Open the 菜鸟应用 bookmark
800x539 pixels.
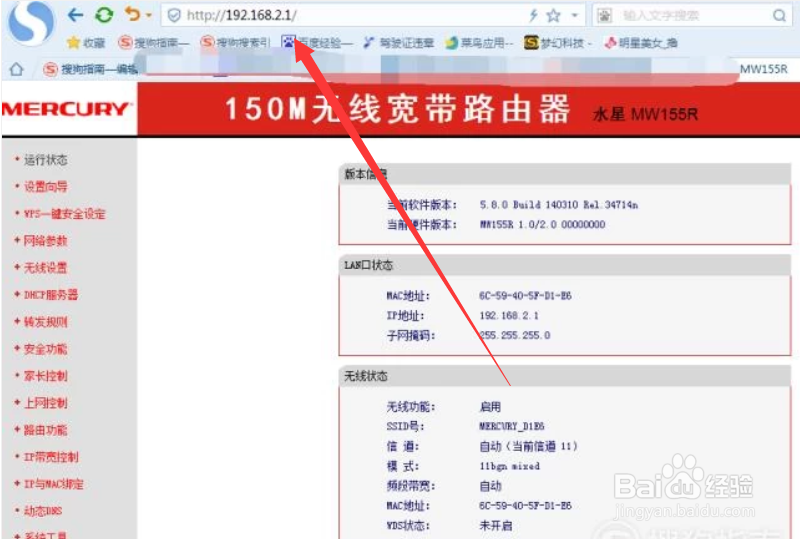[x=479, y=43]
